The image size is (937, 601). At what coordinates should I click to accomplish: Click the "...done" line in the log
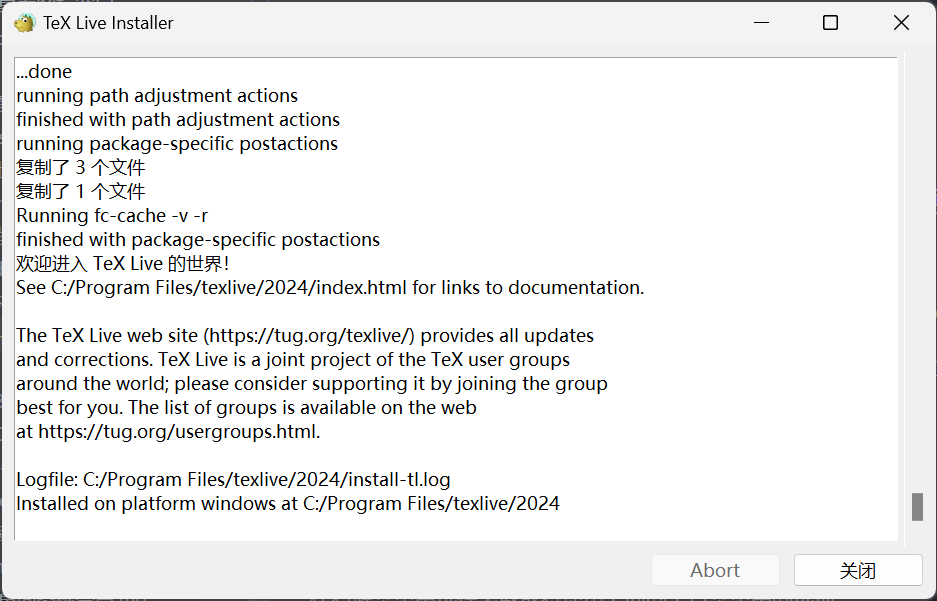click(x=44, y=72)
